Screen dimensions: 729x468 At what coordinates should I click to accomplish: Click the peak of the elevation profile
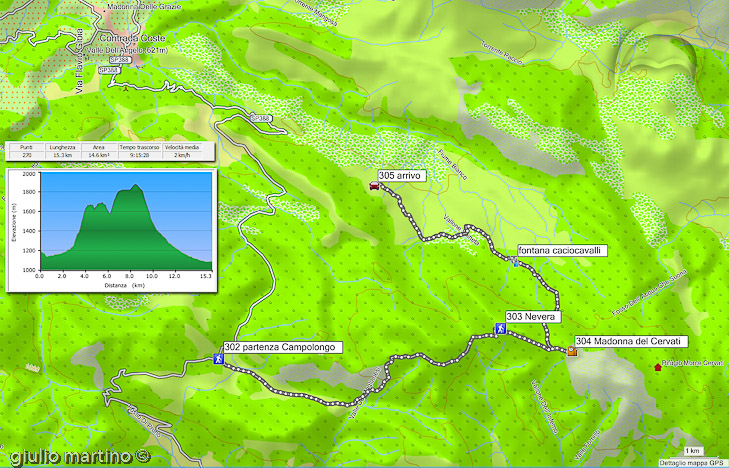click(136, 185)
